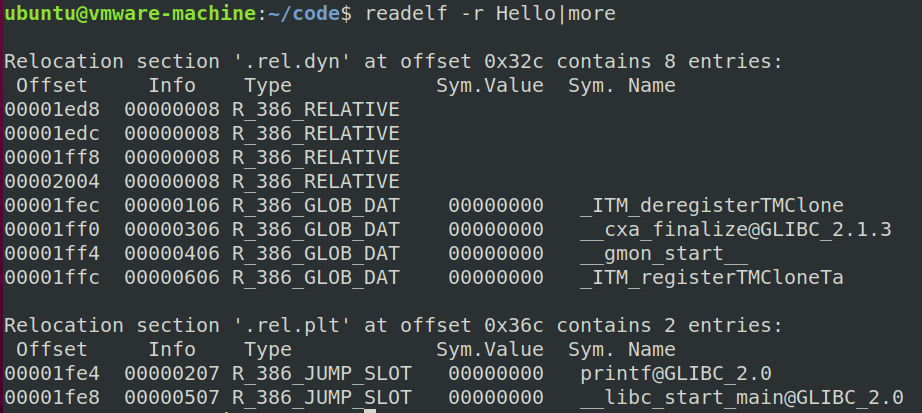Click the terminal cursor block at bottom

pos(370,410)
